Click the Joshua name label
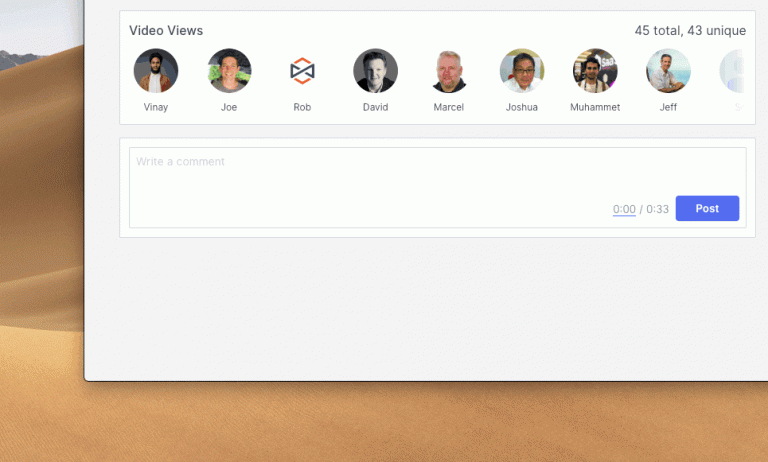Screen dimensions: 768x462 (522, 107)
